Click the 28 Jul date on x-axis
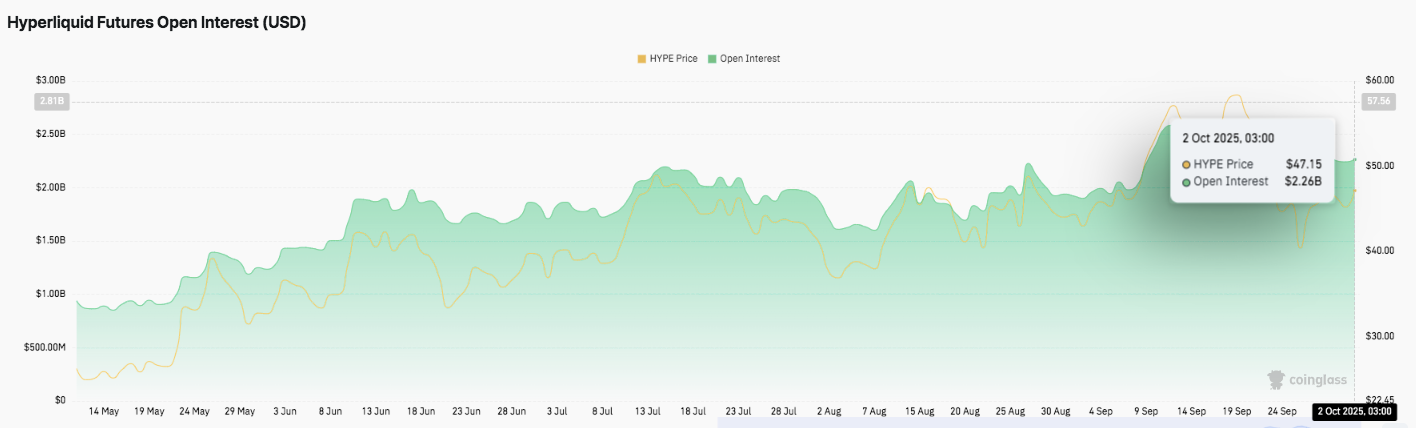1416x428 pixels. click(783, 411)
